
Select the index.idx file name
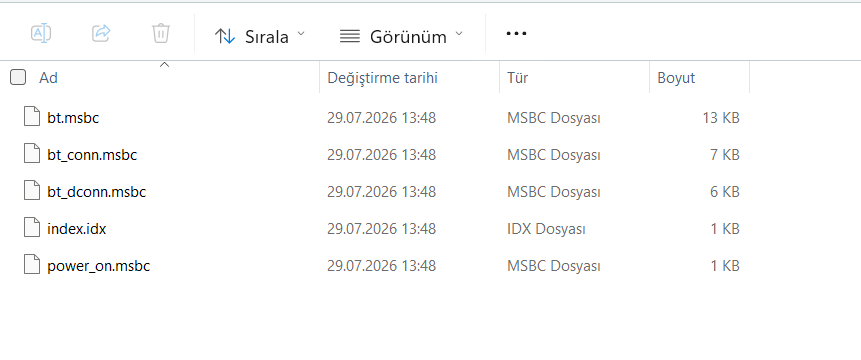coord(77,229)
